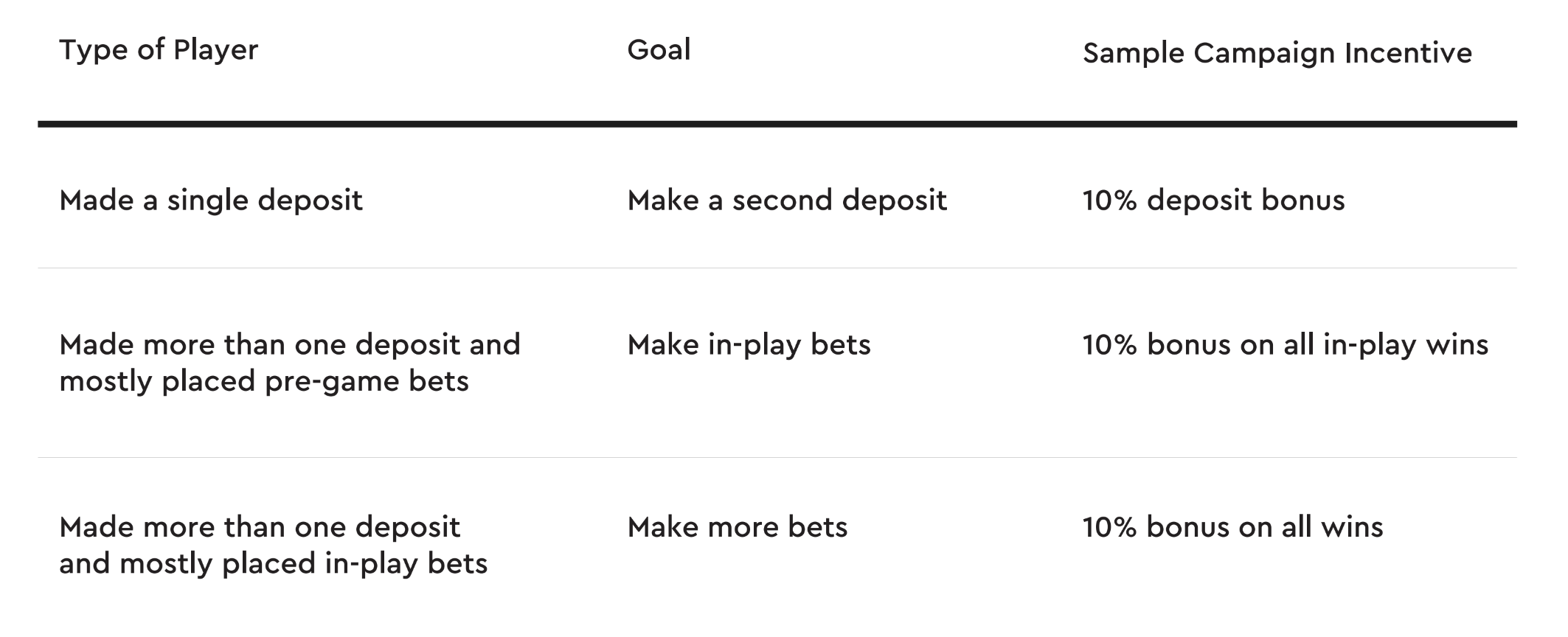Click "Made more than one deposit" in last row
This screenshot has height=637, width=1568.
pyautogui.click(x=260, y=527)
